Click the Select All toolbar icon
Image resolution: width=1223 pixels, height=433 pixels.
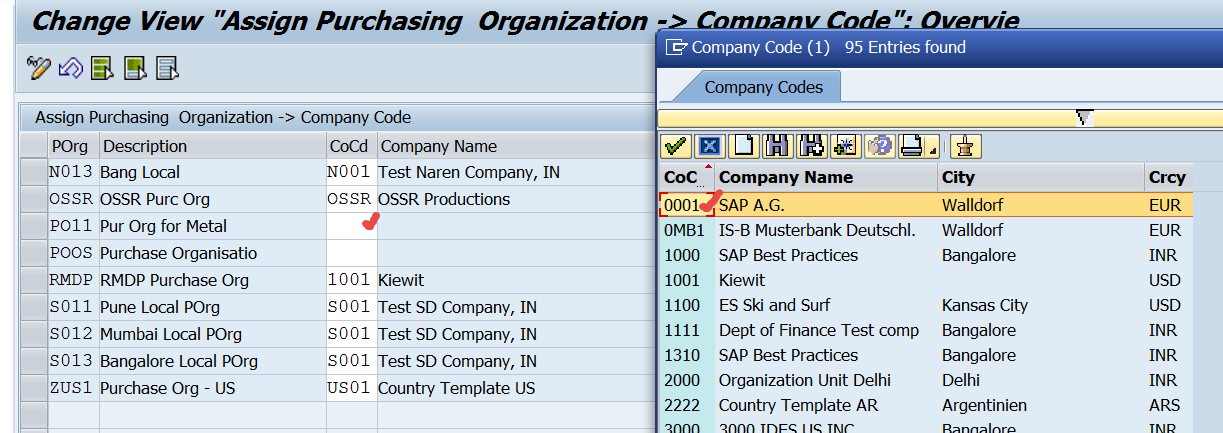click(102, 68)
